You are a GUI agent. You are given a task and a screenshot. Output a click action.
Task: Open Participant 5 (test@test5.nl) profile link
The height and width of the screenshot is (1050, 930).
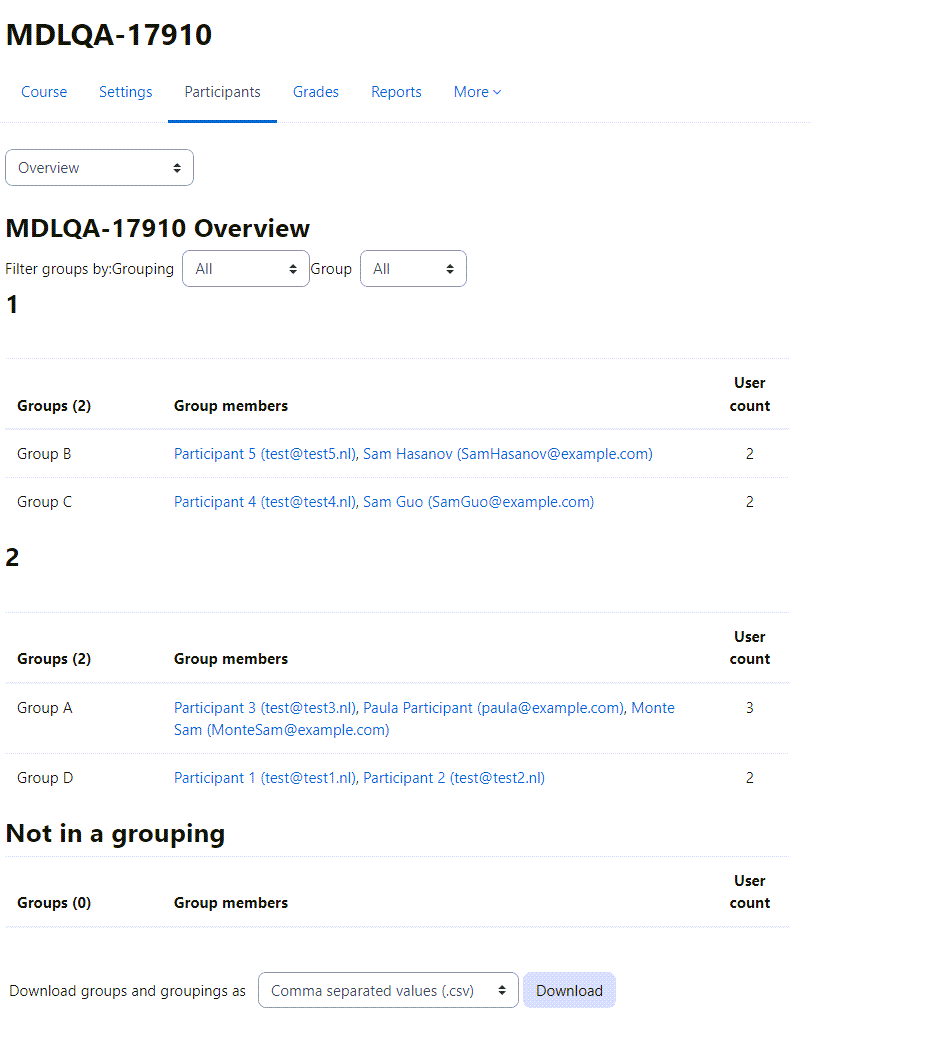(266, 454)
